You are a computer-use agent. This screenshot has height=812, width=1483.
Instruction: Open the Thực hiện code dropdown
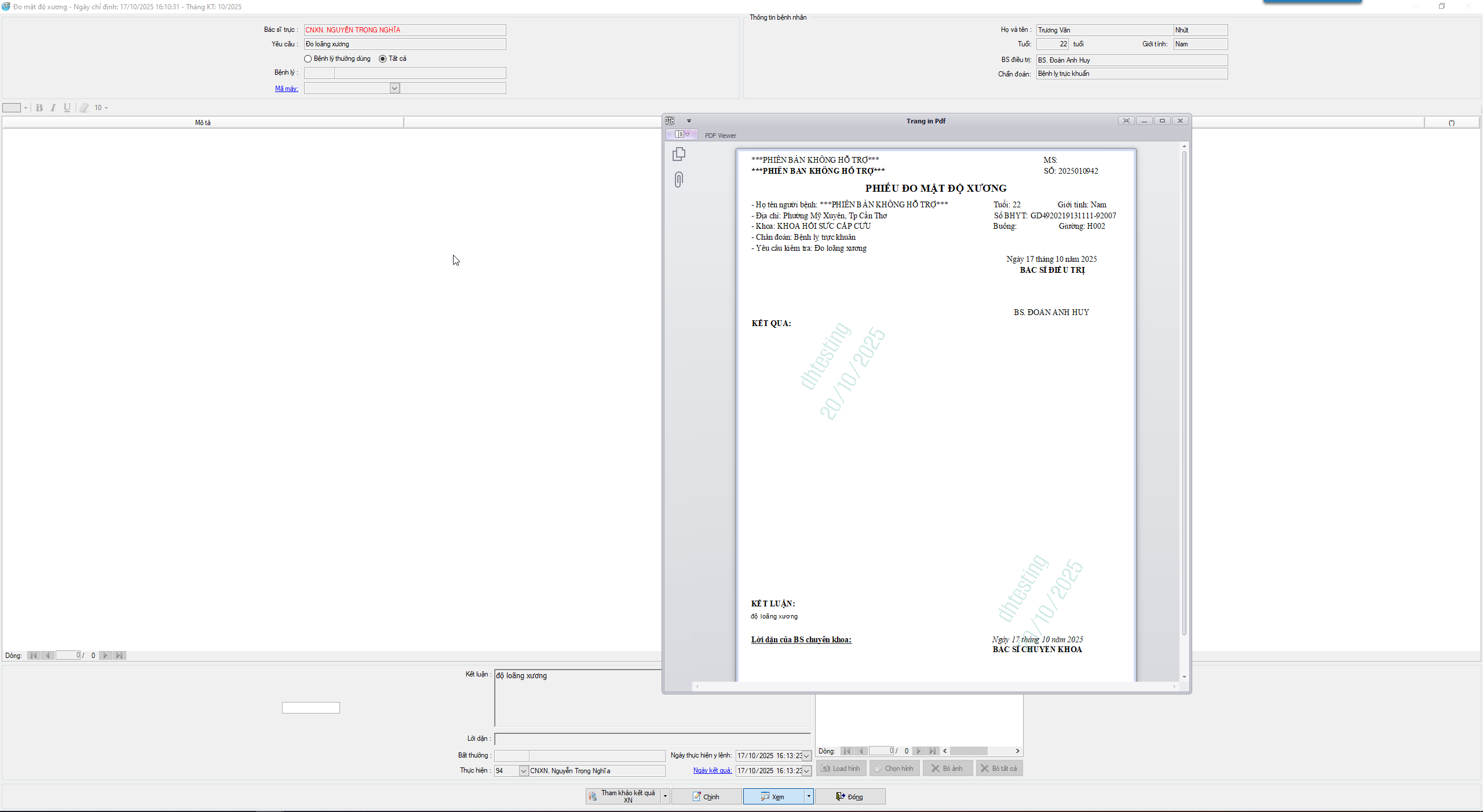click(523, 771)
